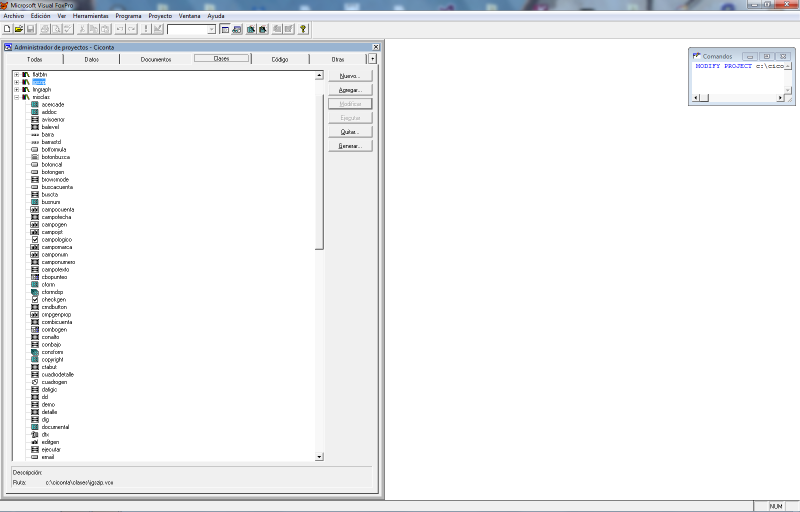This screenshot has width=800, height=512.
Task: Click the Ejecutar button
Action: click(x=350, y=118)
